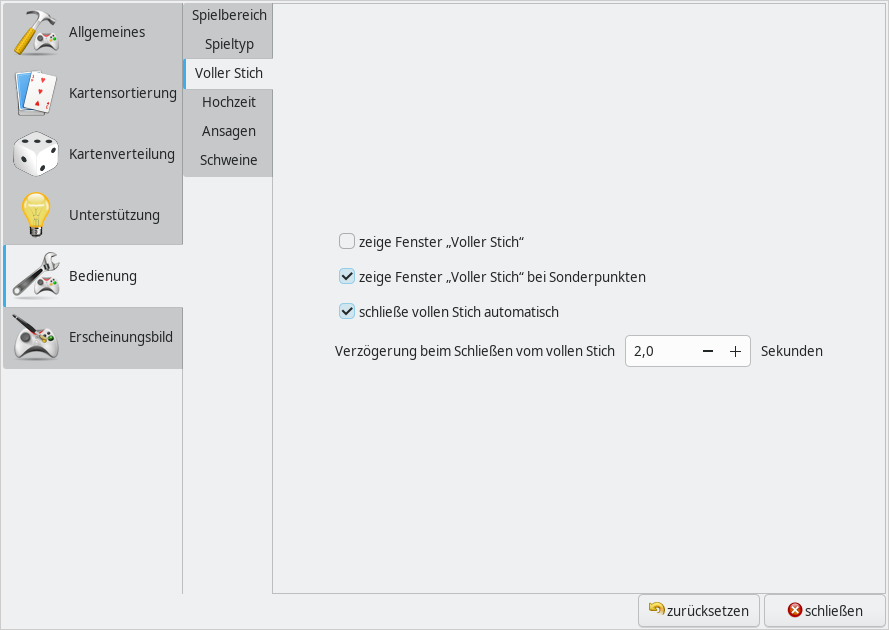Select the Hochzeit tab
This screenshot has height=630, width=889.
point(229,102)
